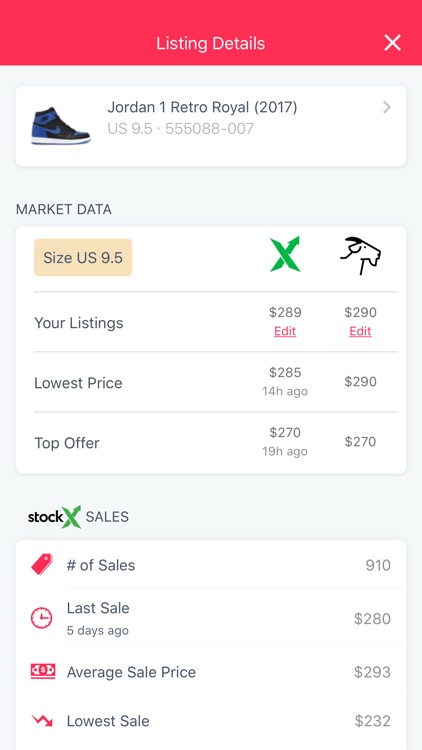Open the Jordan 1 Retro Royal title
This screenshot has width=422, height=750.
coord(202,107)
